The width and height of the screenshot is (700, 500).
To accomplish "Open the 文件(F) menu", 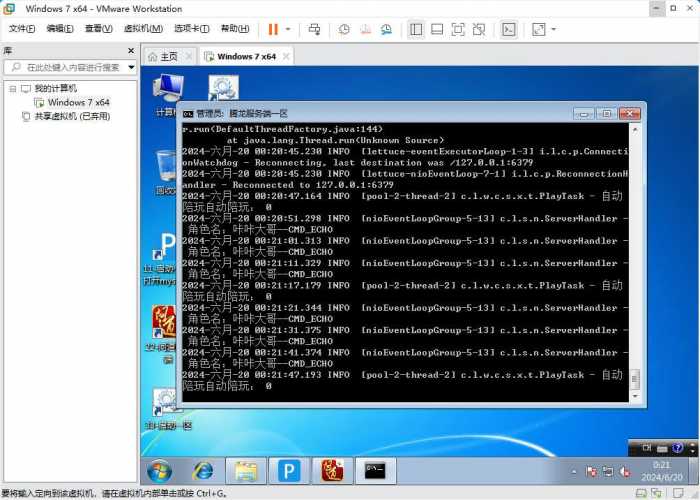I will 21,29.
